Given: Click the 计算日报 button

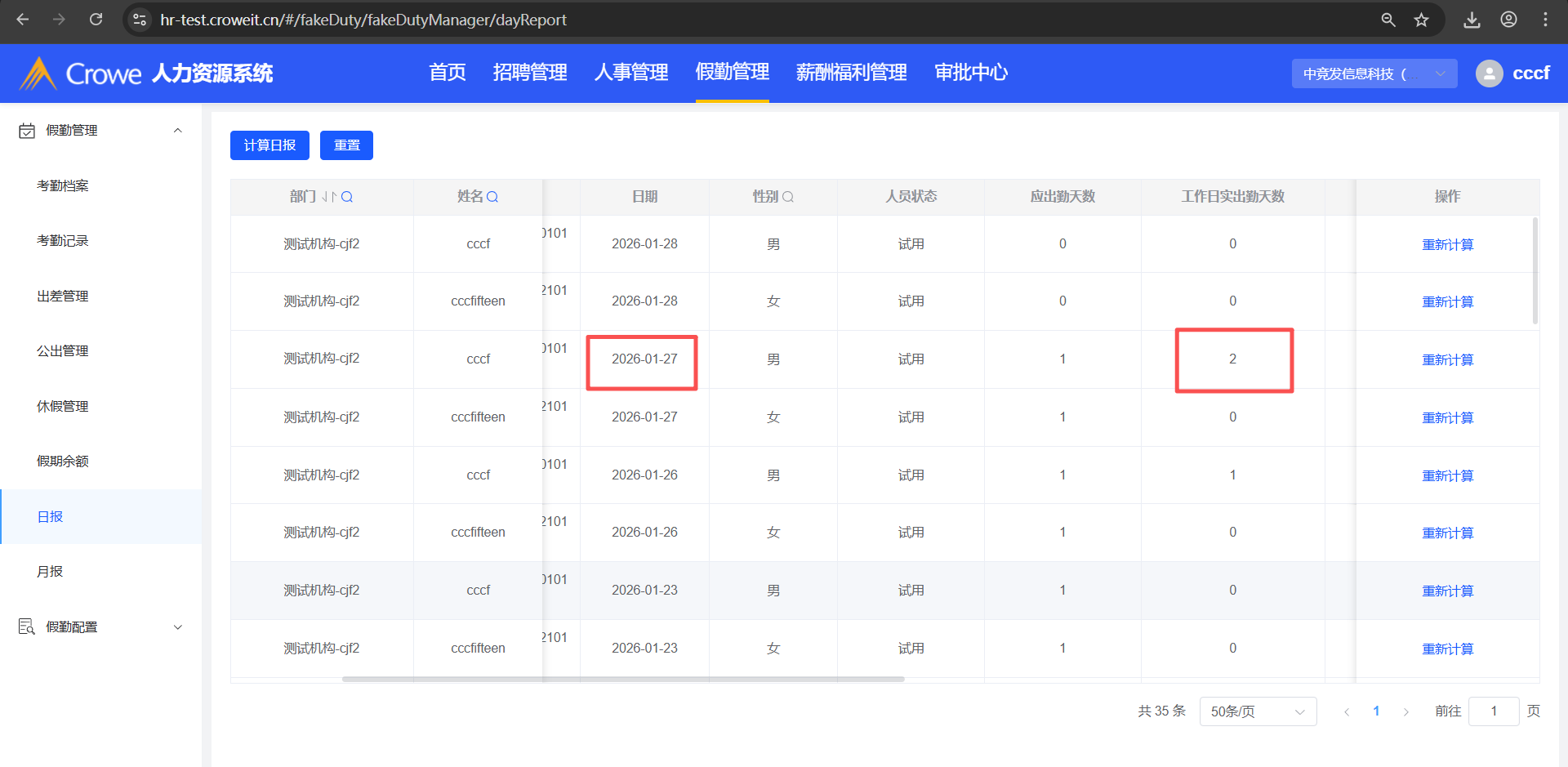Looking at the screenshot, I should 269,145.
